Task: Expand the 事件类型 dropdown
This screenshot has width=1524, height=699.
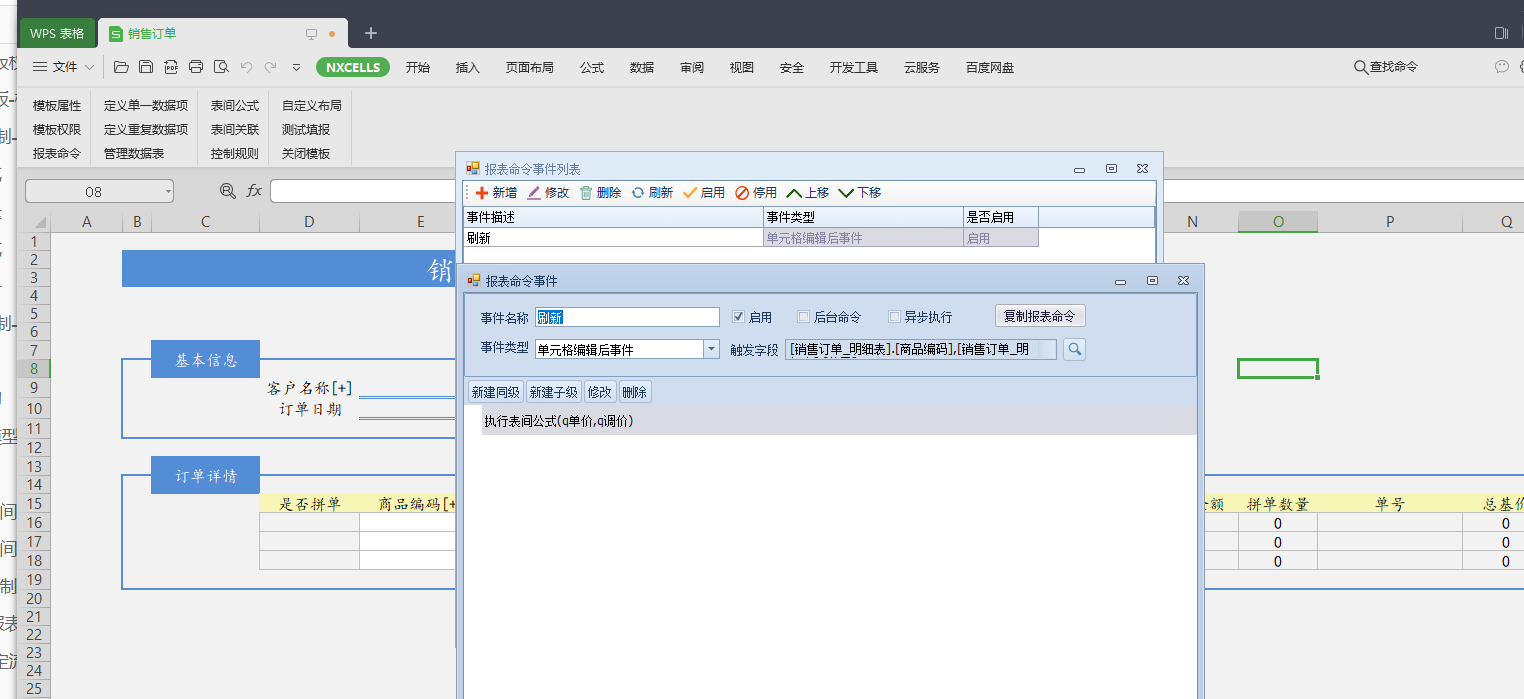Action: [711, 349]
